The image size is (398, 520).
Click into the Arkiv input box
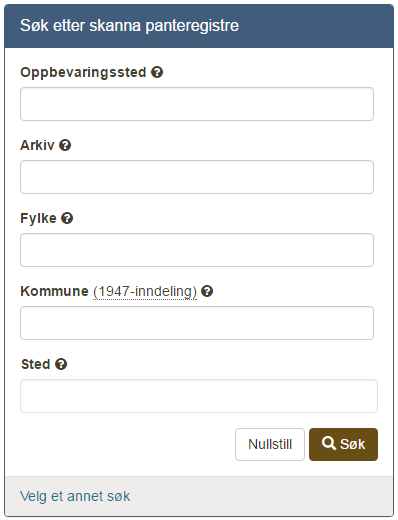click(x=197, y=177)
